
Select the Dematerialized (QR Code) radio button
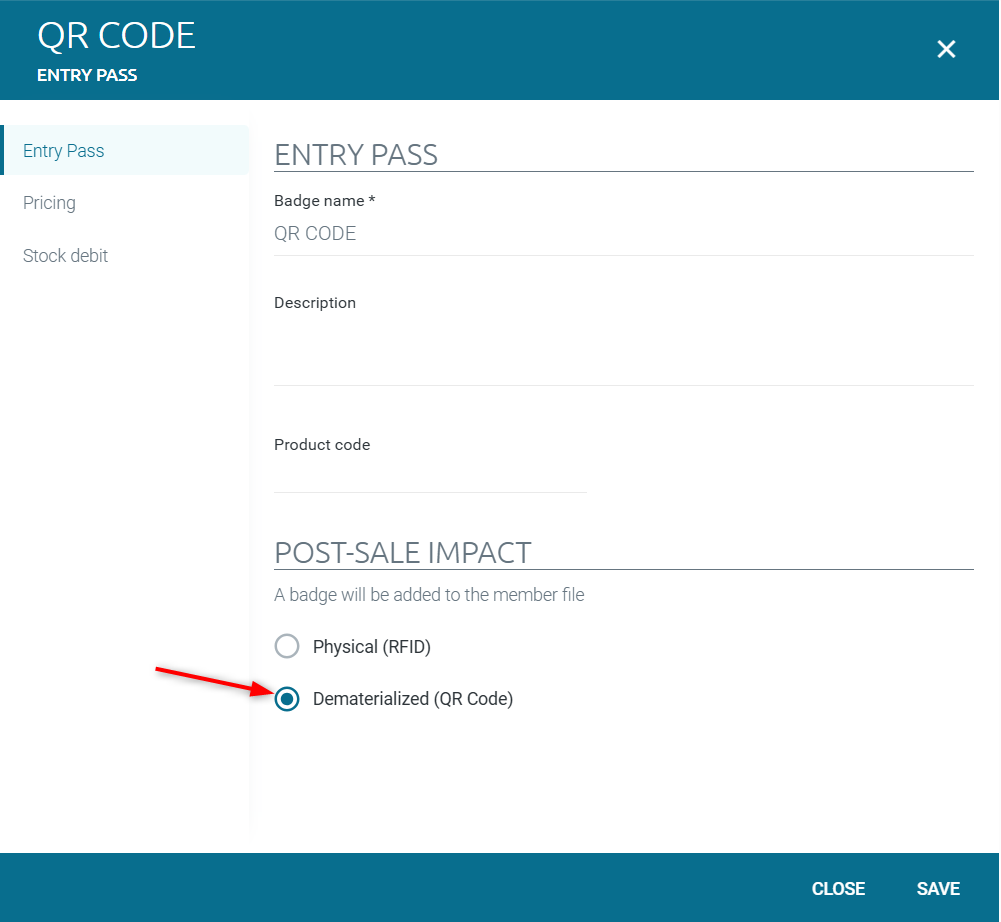(x=287, y=699)
